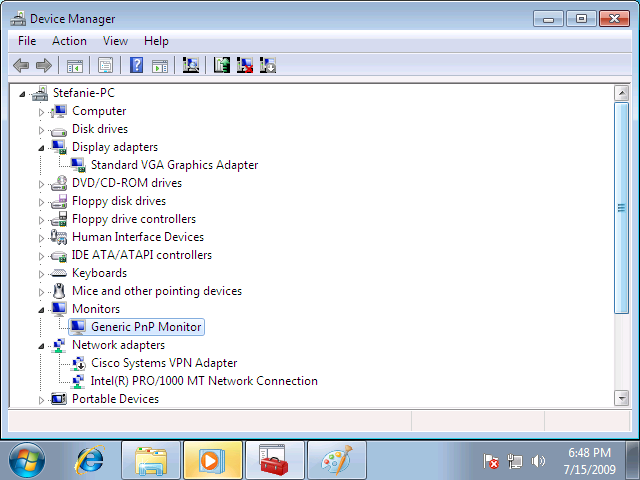Open the View menu
Screen dimensions: 640x480
(115, 41)
